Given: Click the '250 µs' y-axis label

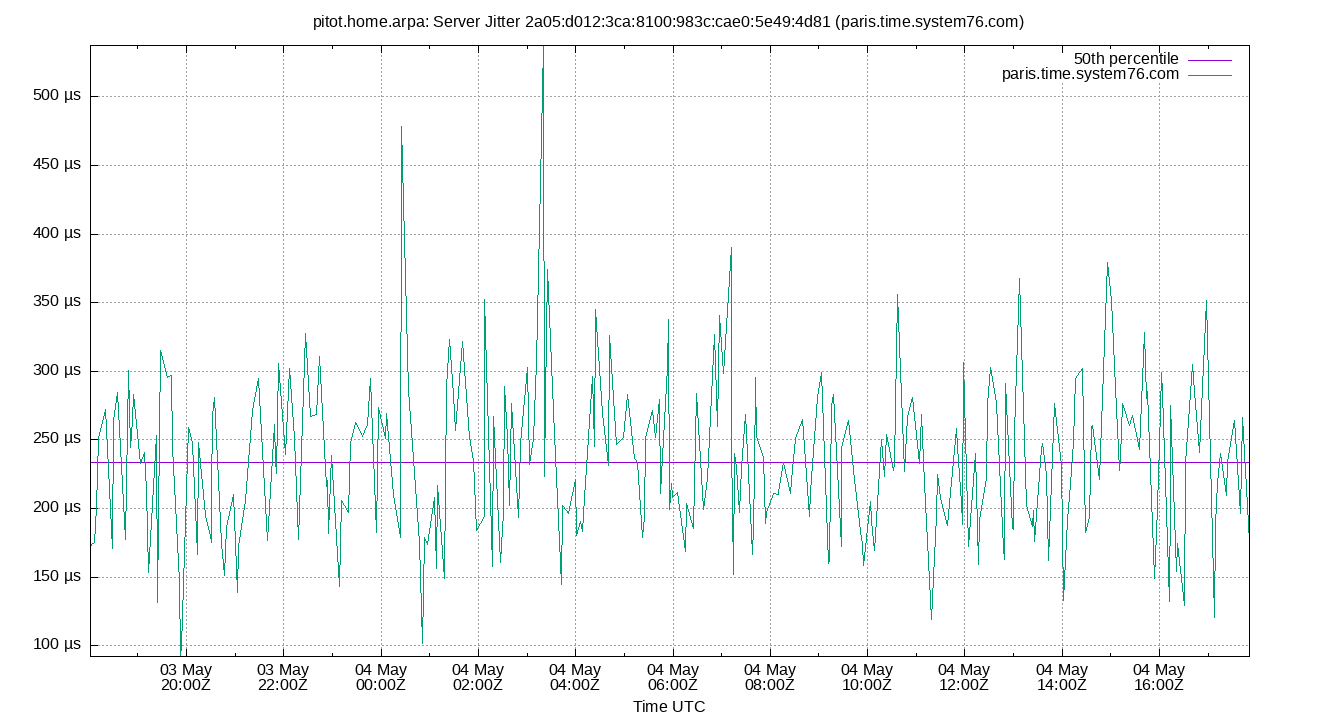Looking at the screenshot, I should pos(57,439).
